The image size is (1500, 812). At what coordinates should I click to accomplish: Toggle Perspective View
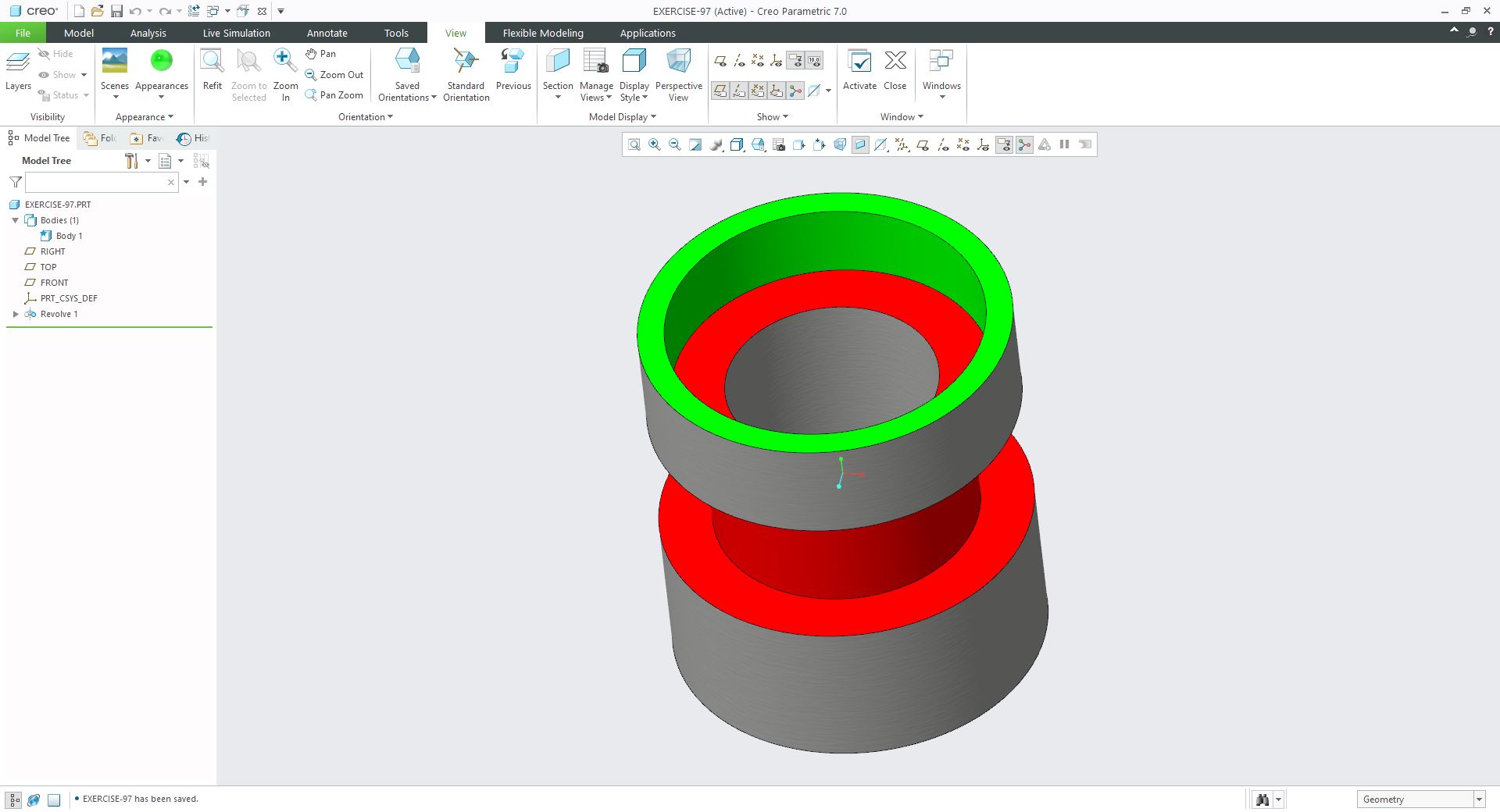[678, 74]
